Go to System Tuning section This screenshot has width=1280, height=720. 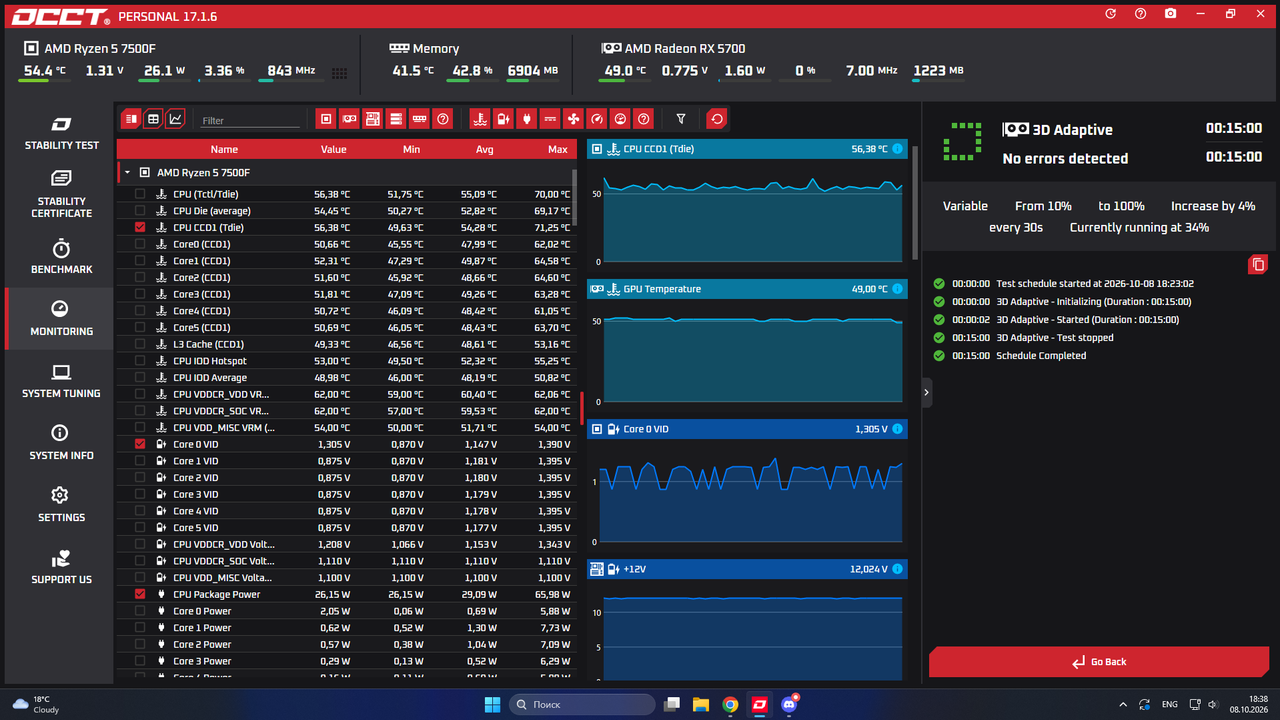pyautogui.click(x=61, y=380)
